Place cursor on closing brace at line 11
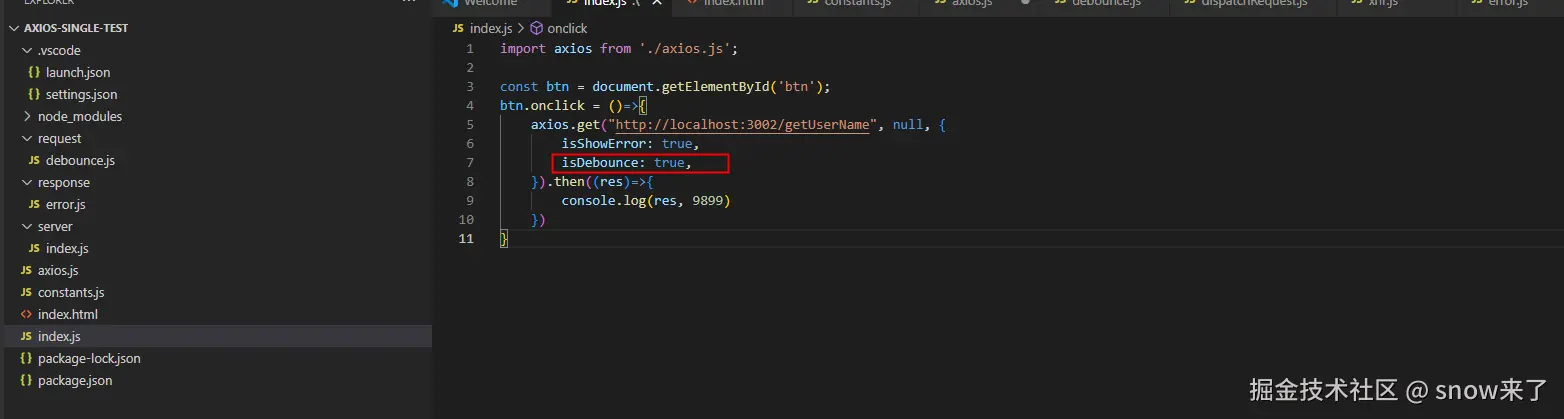The image size is (1564, 419). 504,239
